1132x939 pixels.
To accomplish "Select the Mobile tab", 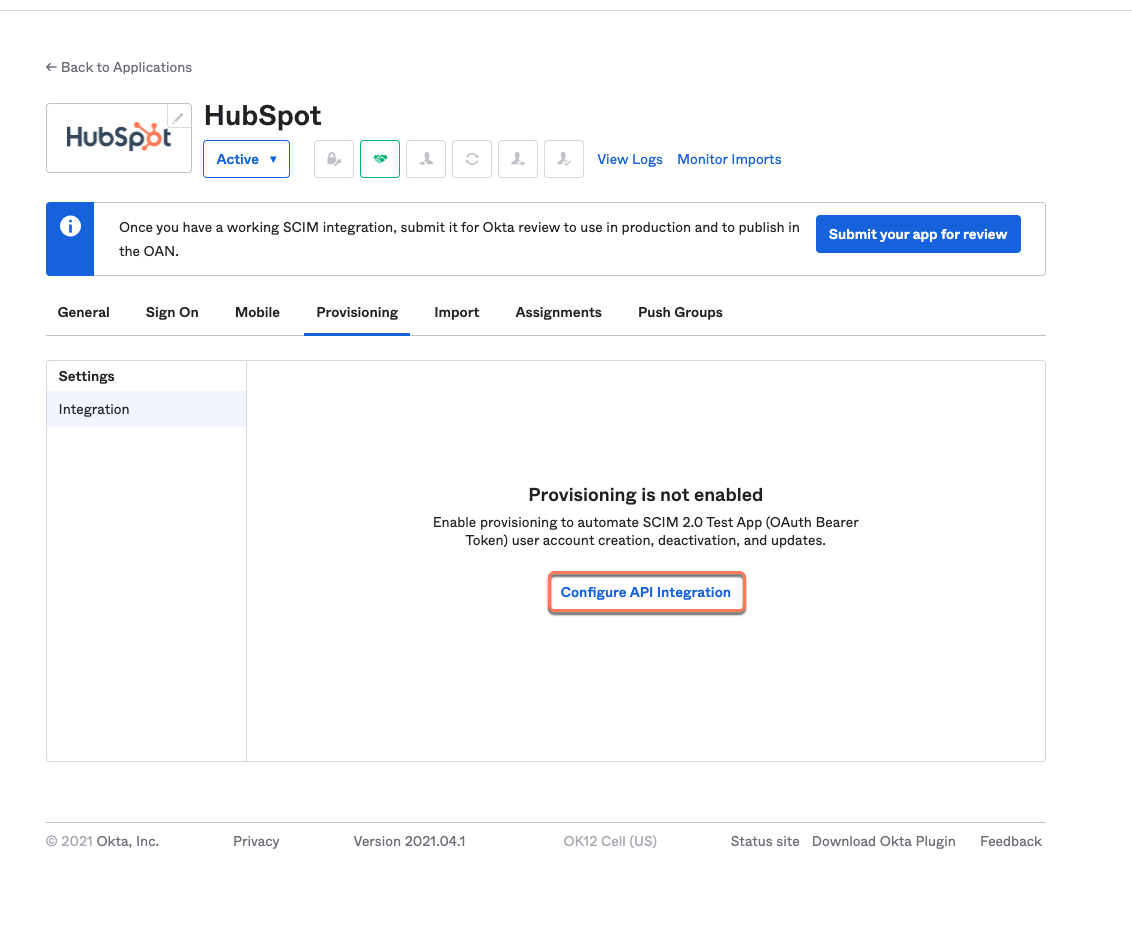I will [257, 312].
